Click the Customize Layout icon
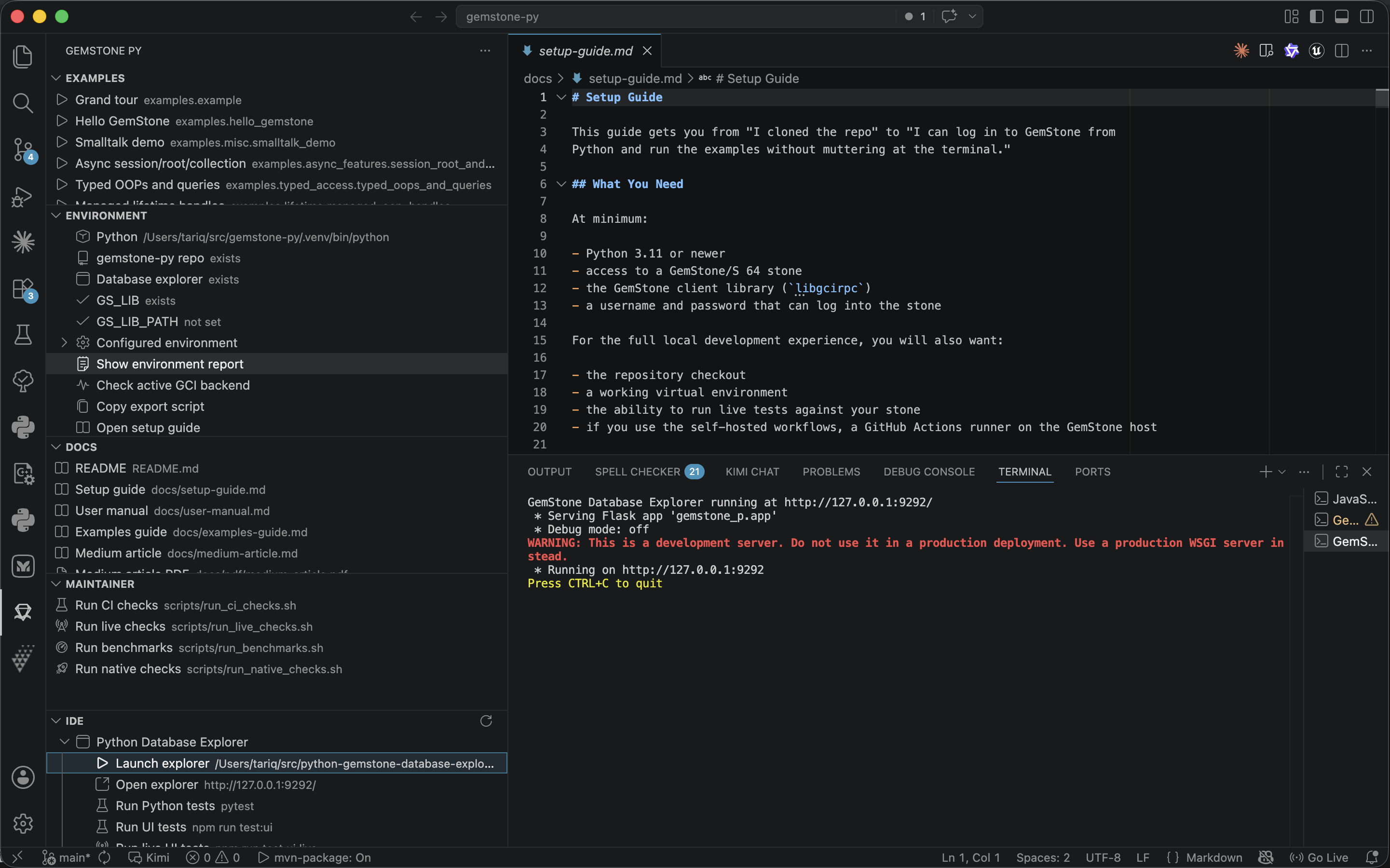Screen dimensions: 1390x868 [1291, 17]
